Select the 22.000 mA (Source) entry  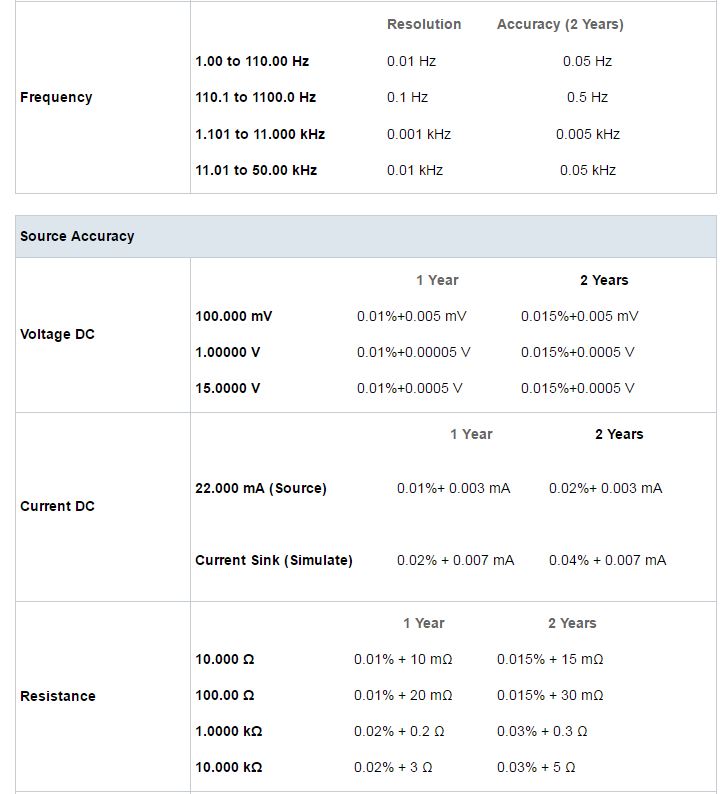[261, 489]
